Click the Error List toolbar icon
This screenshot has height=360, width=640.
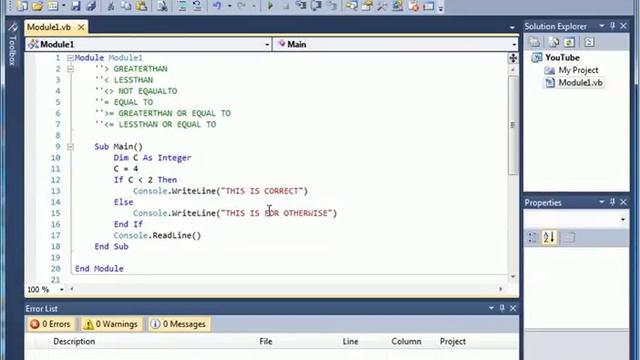413,6
